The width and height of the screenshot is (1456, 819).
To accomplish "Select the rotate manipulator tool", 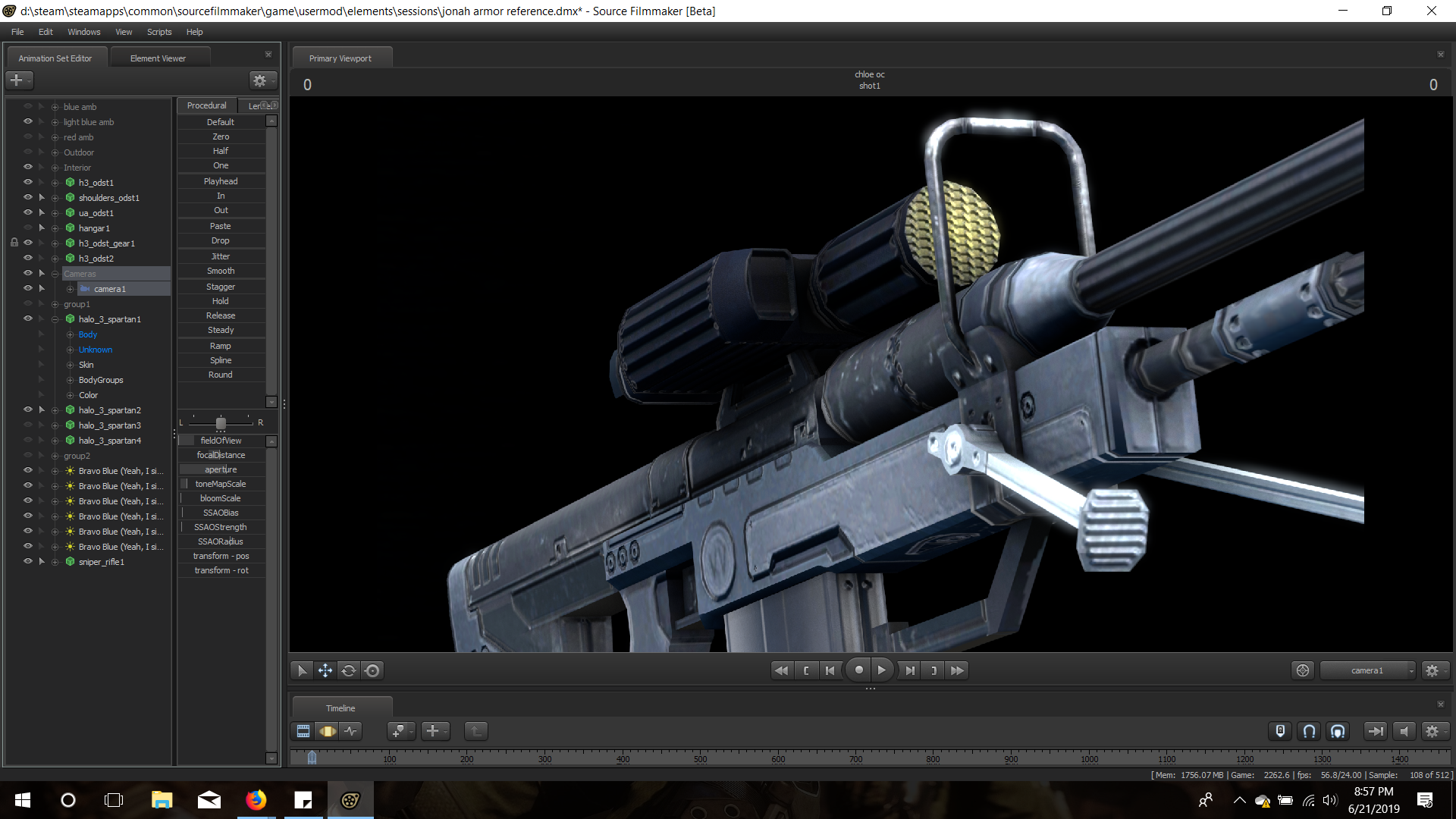I will 349,670.
